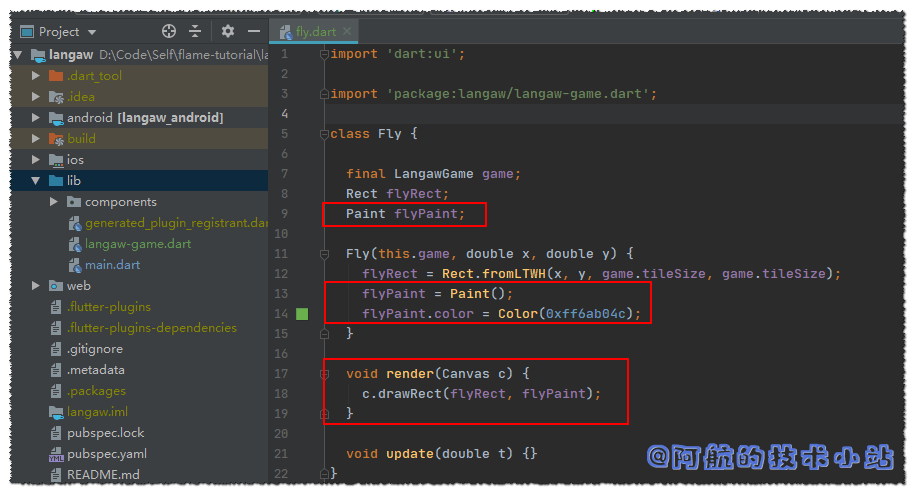Expand the android folder node
Image resolution: width=915 pixels, height=494 pixels.
37,118
